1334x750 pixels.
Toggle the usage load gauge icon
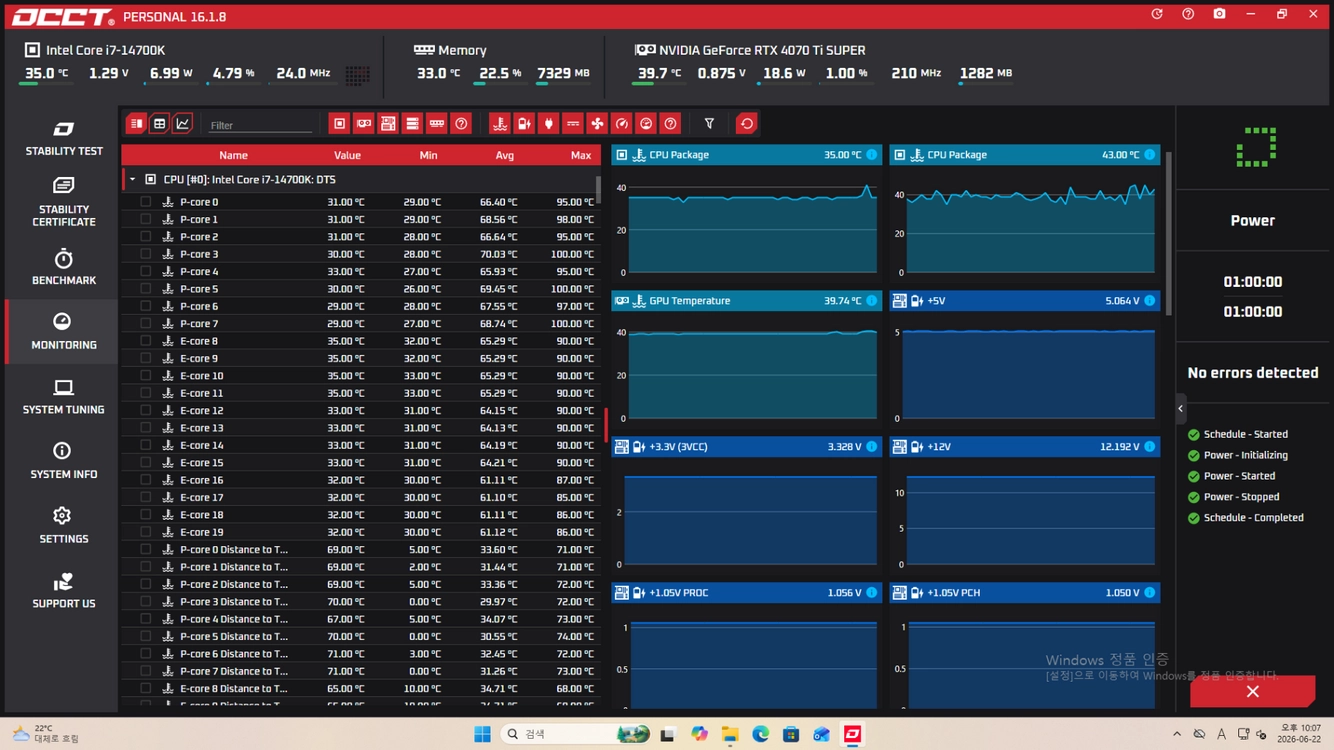(x=646, y=124)
